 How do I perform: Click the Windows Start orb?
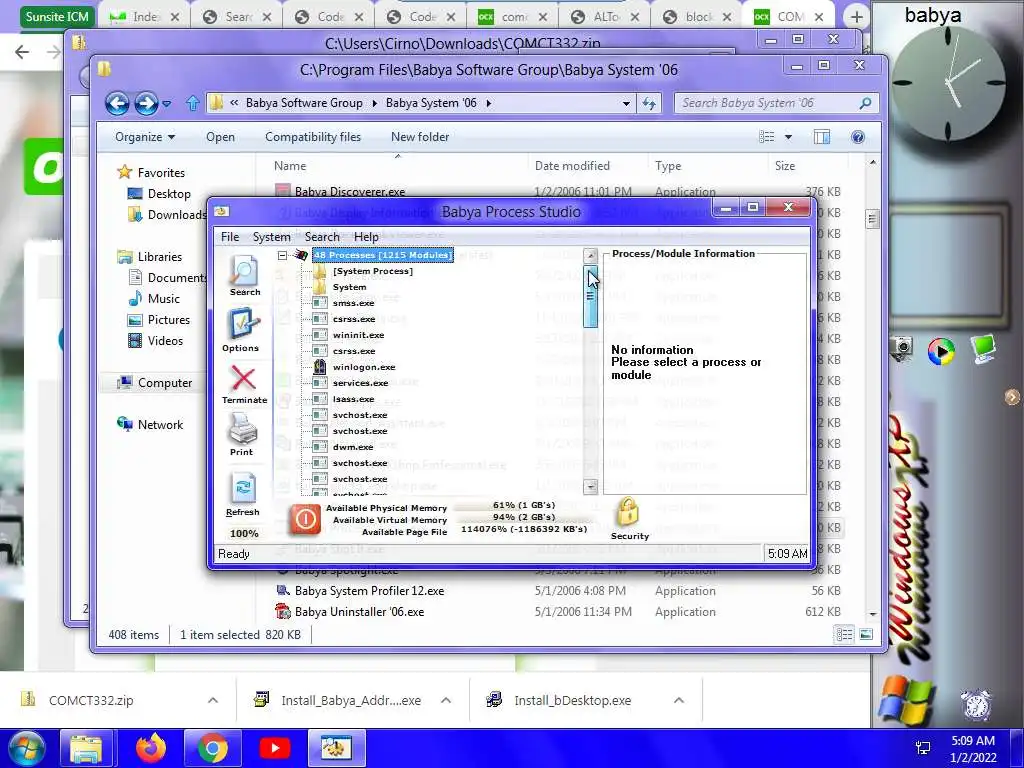coord(27,748)
